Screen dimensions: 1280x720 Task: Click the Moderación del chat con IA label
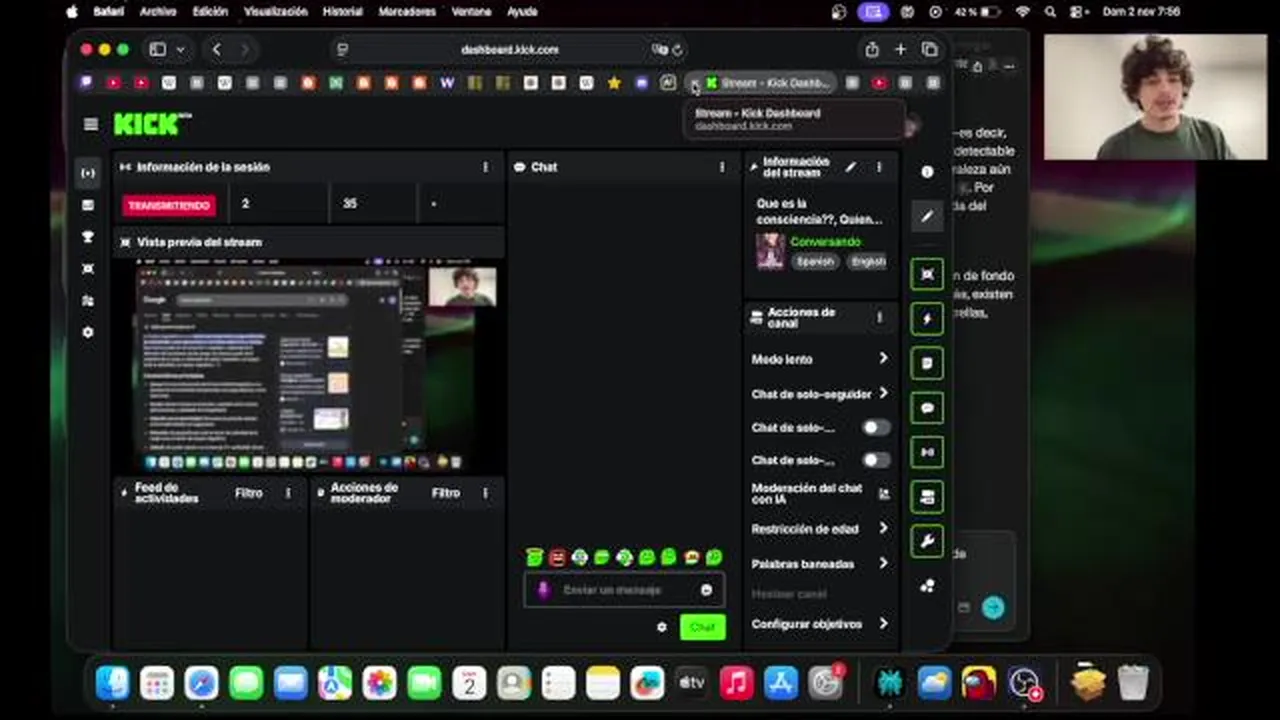806,493
